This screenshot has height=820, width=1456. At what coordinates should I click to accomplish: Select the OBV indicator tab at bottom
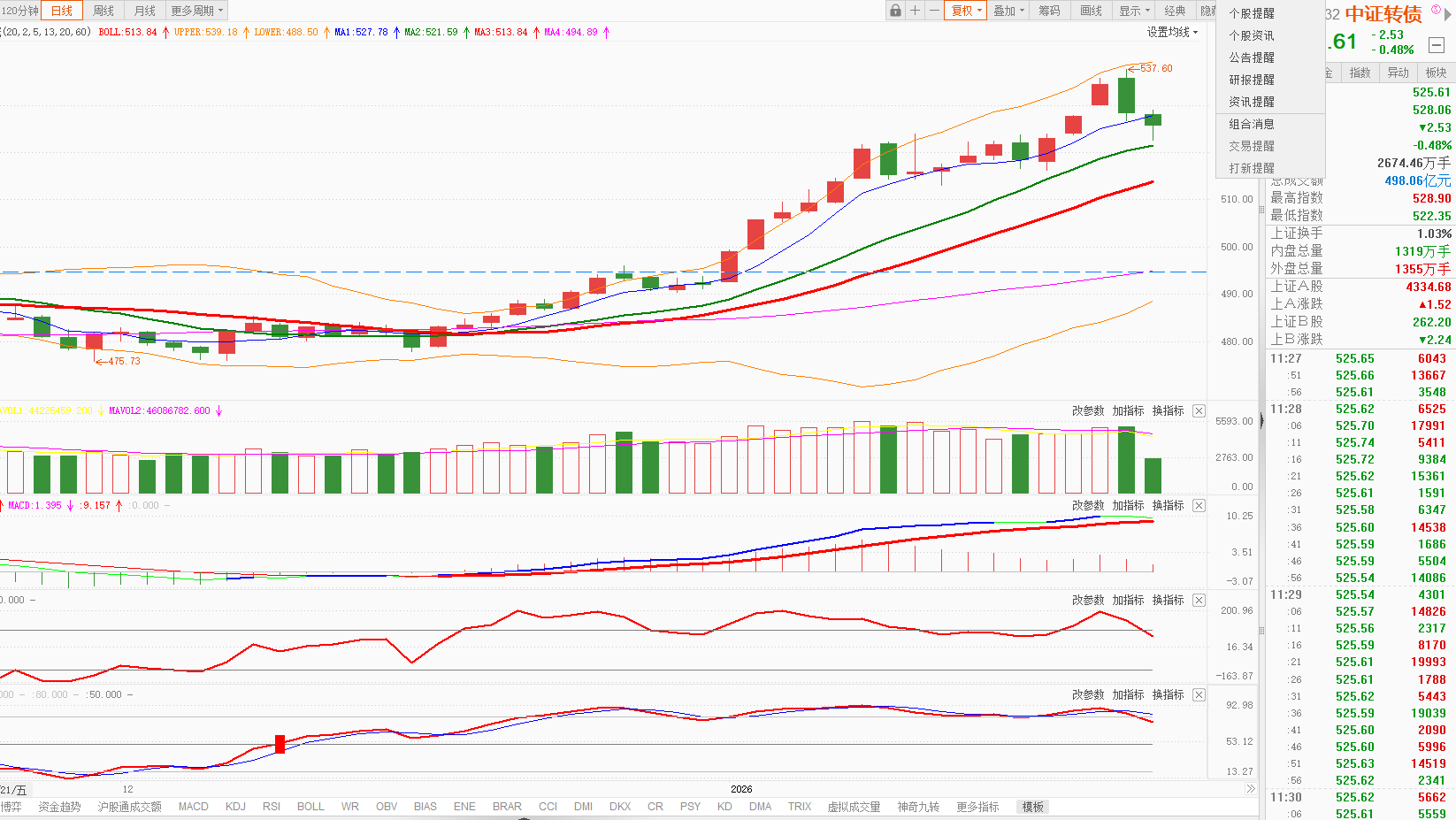click(x=387, y=807)
